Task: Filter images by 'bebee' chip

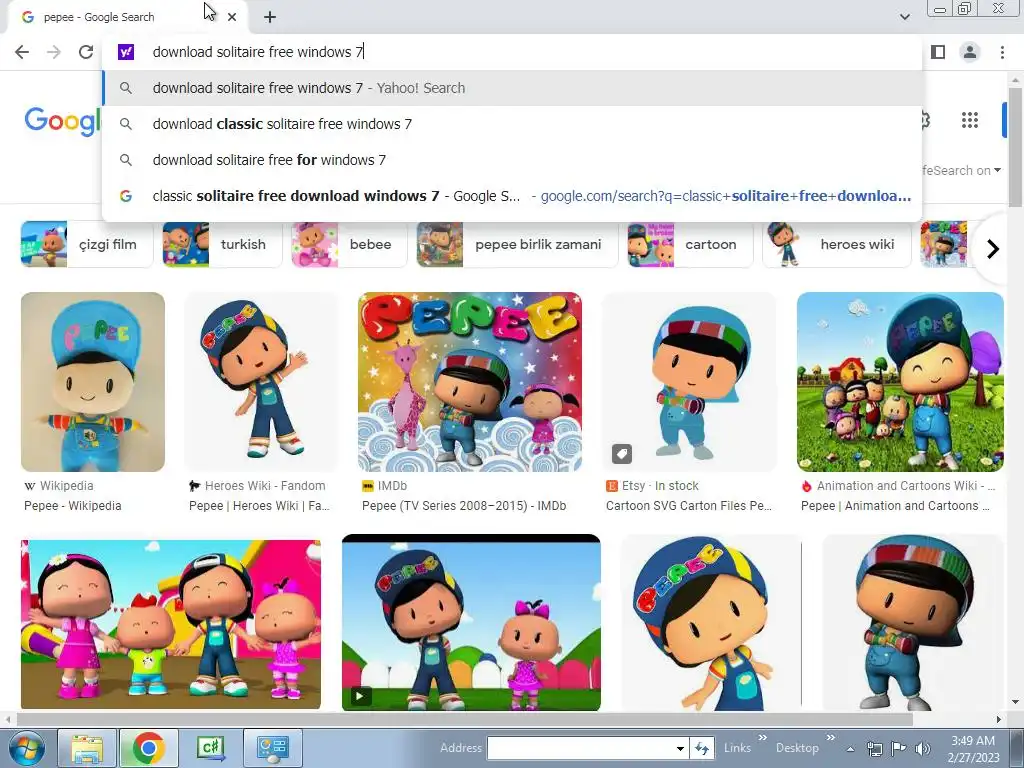Action: pos(349,244)
